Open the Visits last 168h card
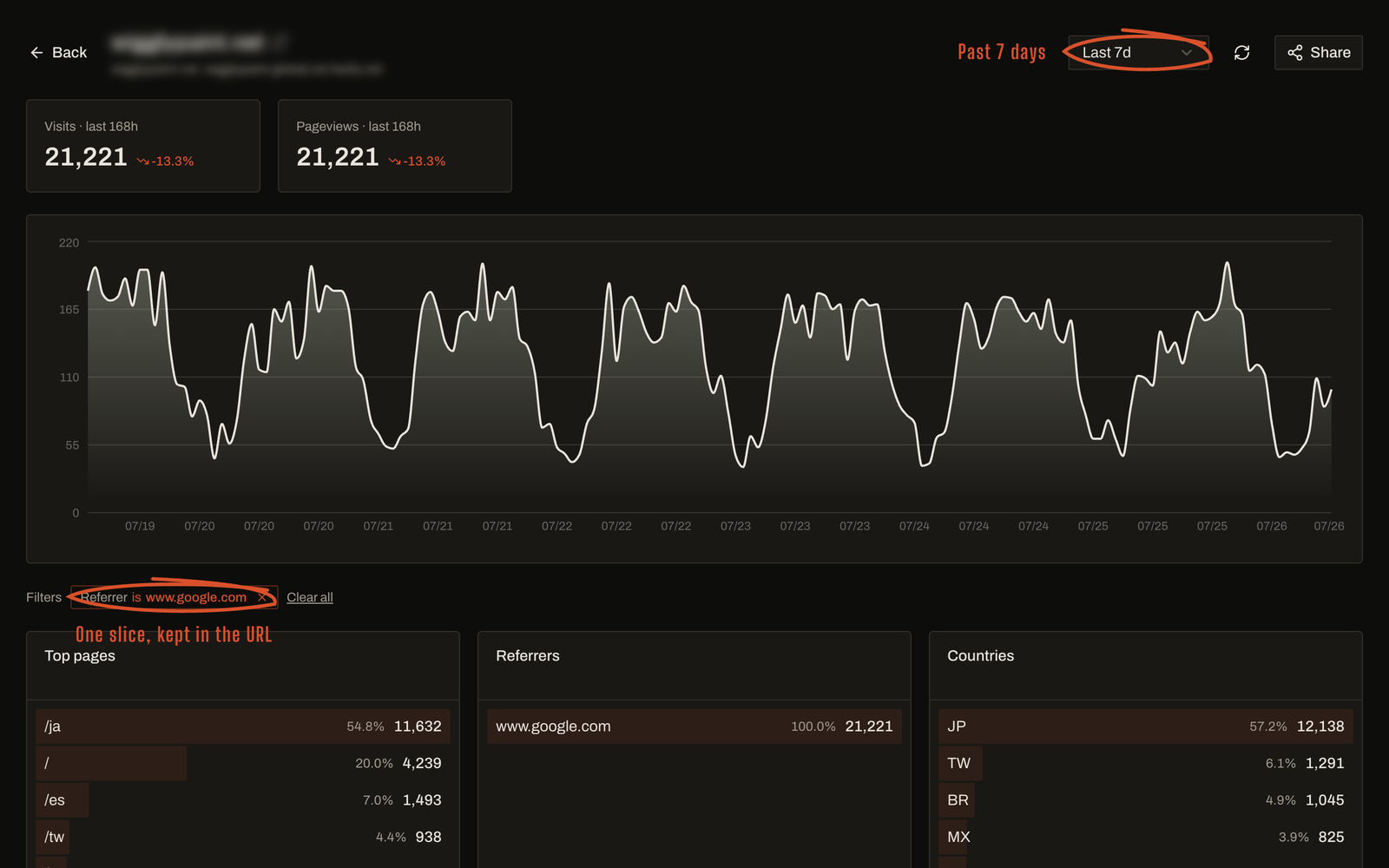The width and height of the screenshot is (1389, 868). [143, 146]
